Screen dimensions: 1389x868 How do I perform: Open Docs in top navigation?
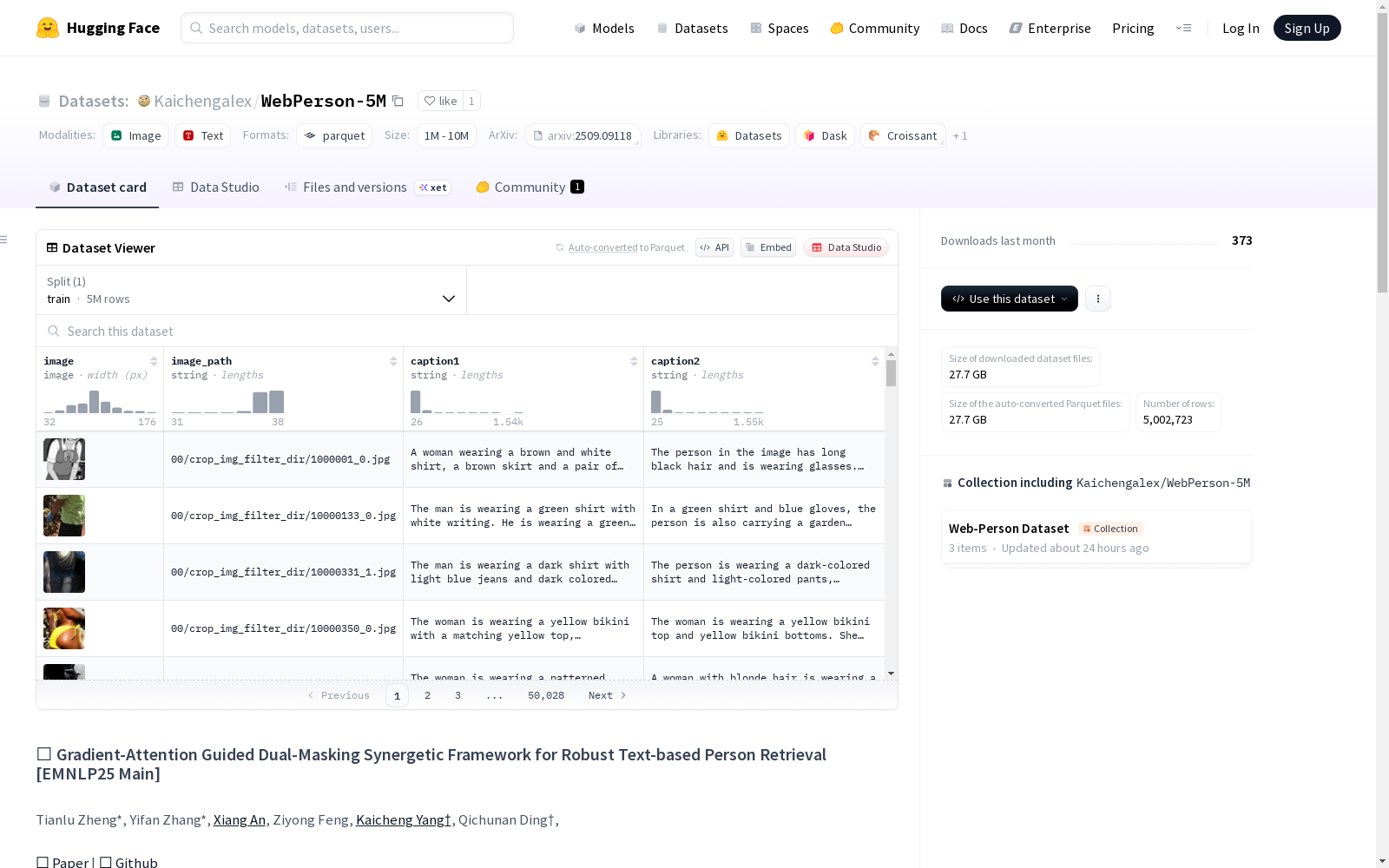[x=964, y=28]
